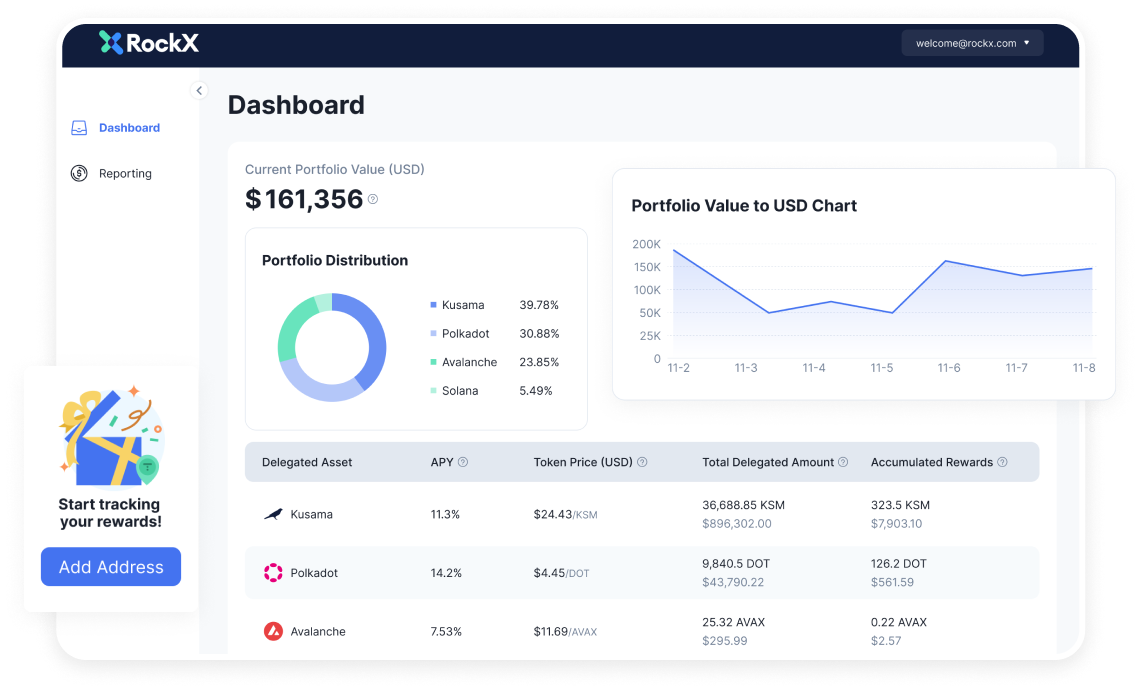
Task: Click the Add Address button
Action: point(110,566)
